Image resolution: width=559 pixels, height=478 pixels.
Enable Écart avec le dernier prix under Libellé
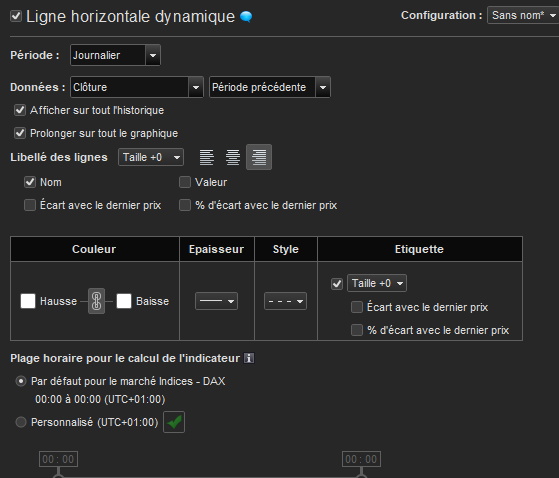click(30, 205)
